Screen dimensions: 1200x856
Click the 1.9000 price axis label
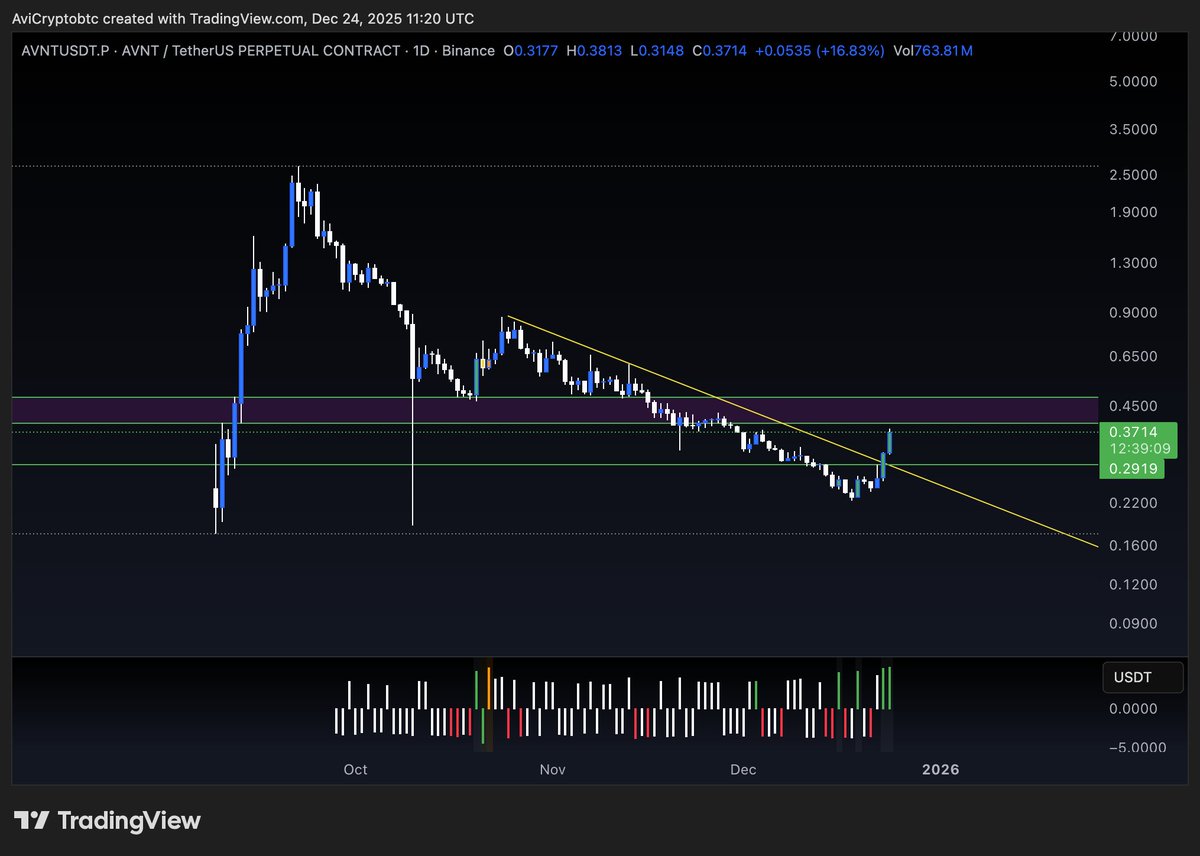tap(1133, 212)
